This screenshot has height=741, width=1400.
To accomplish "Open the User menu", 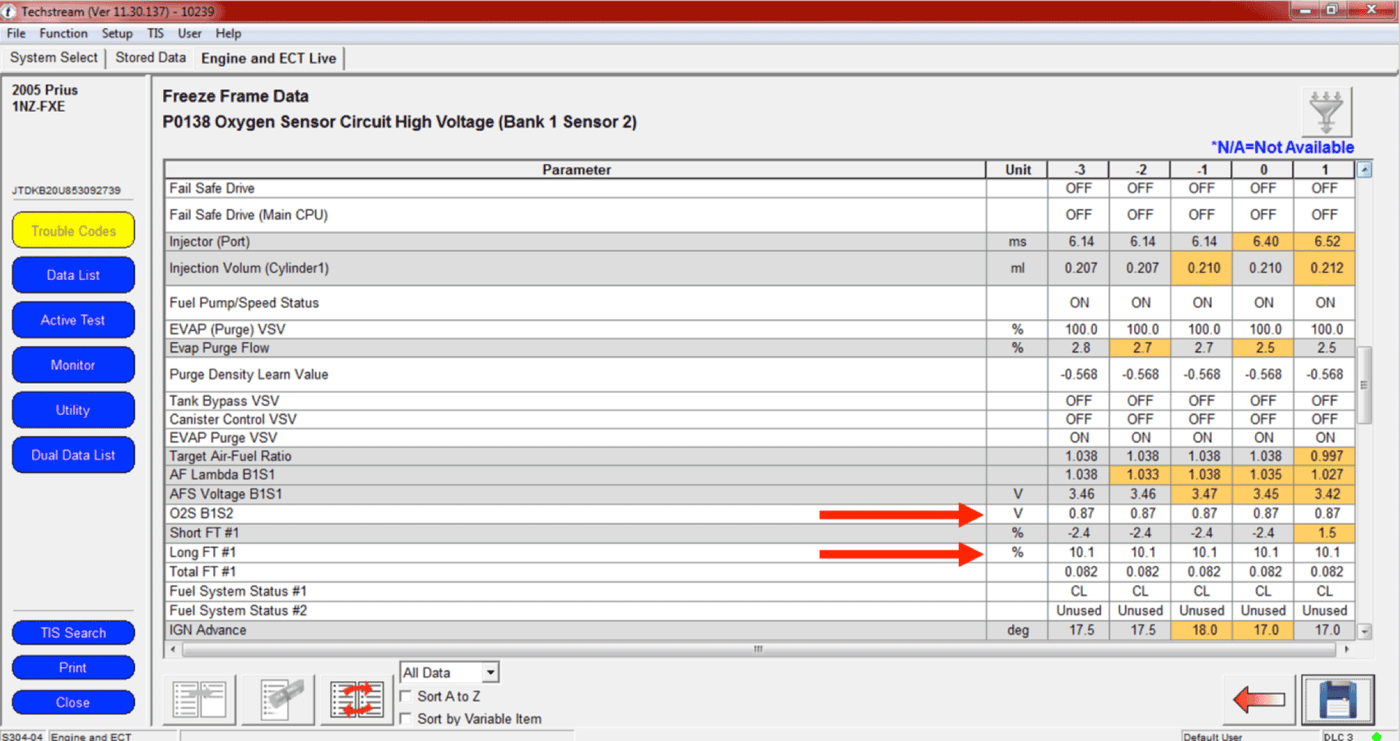I will pyautogui.click(x=190, y=33).
